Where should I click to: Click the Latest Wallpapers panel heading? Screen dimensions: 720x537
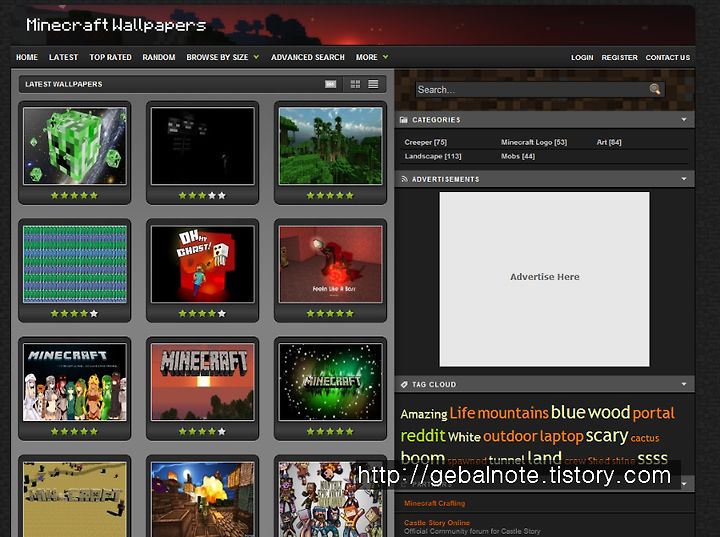pos(64,84)
